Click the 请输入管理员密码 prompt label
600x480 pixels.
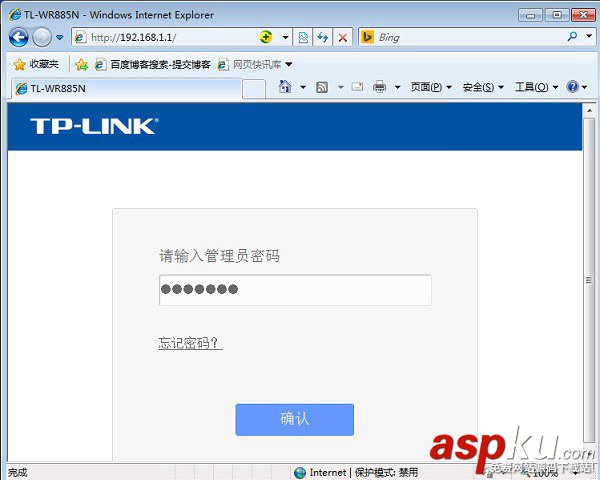tap(219, 256)
